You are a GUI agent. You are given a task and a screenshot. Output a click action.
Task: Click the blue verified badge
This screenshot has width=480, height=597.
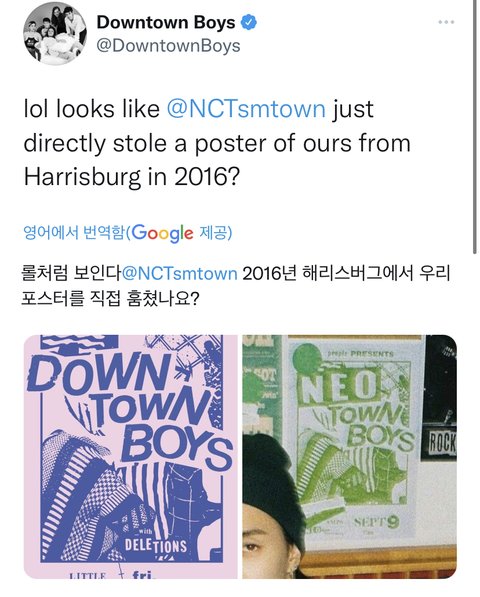pos(249,22)
